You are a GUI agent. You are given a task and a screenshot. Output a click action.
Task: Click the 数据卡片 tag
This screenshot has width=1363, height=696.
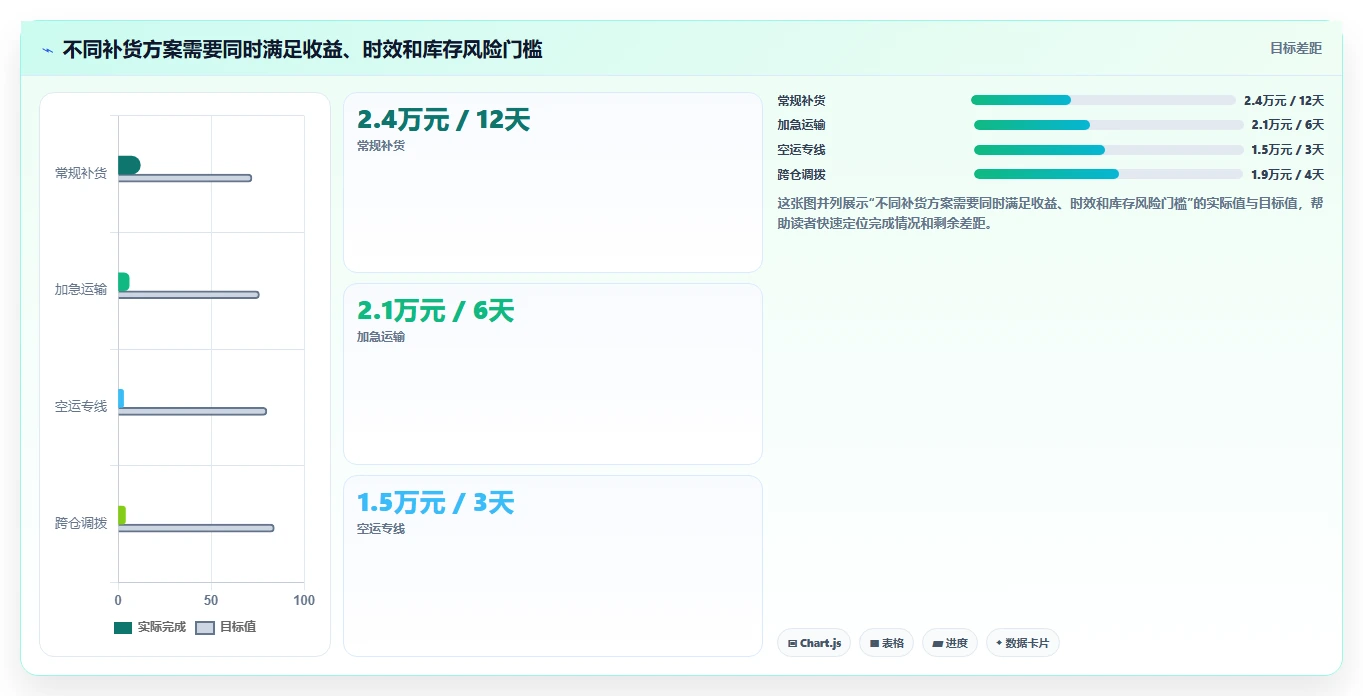point(1022,643)
